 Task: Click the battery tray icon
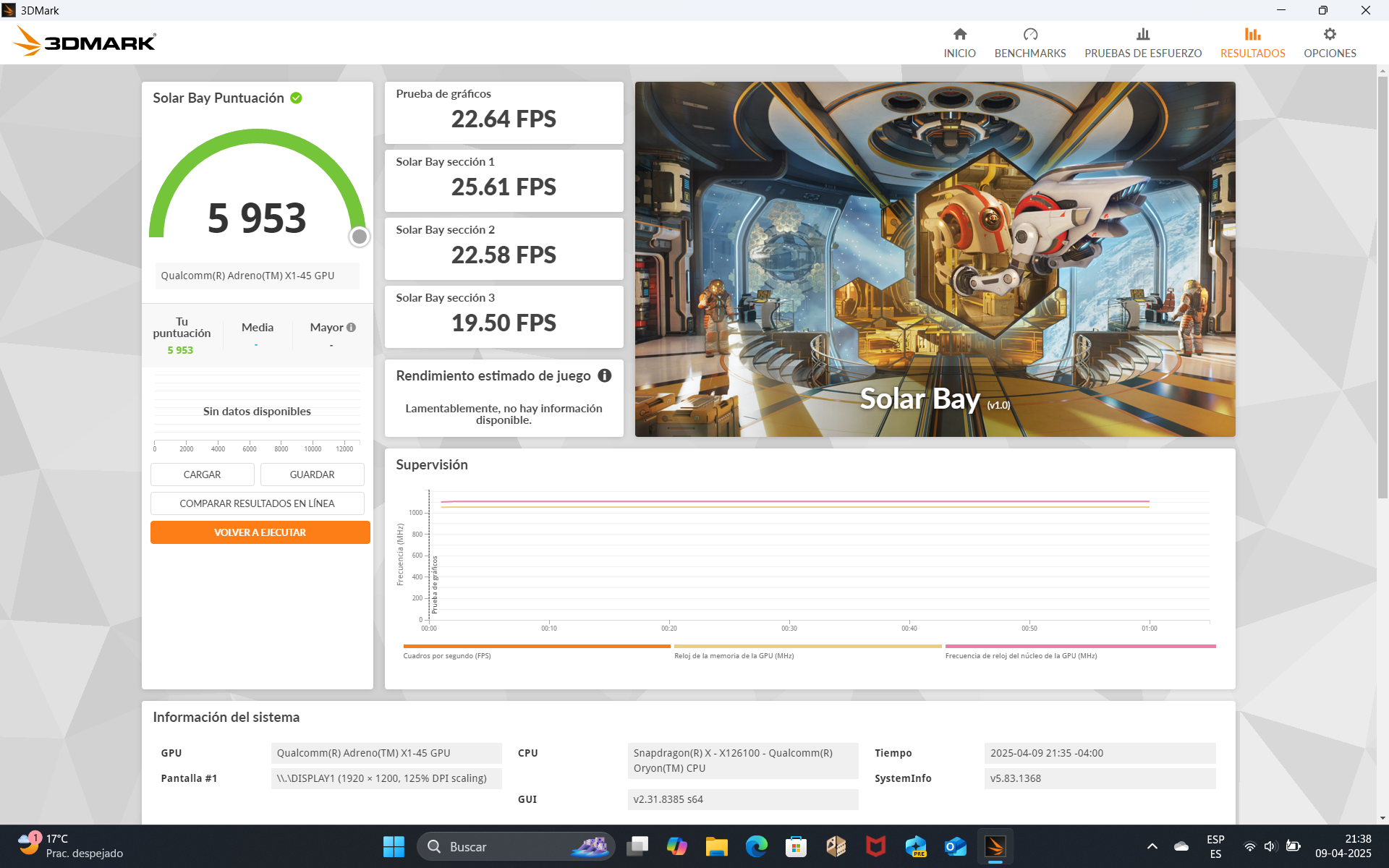(x=1294, y=846)
